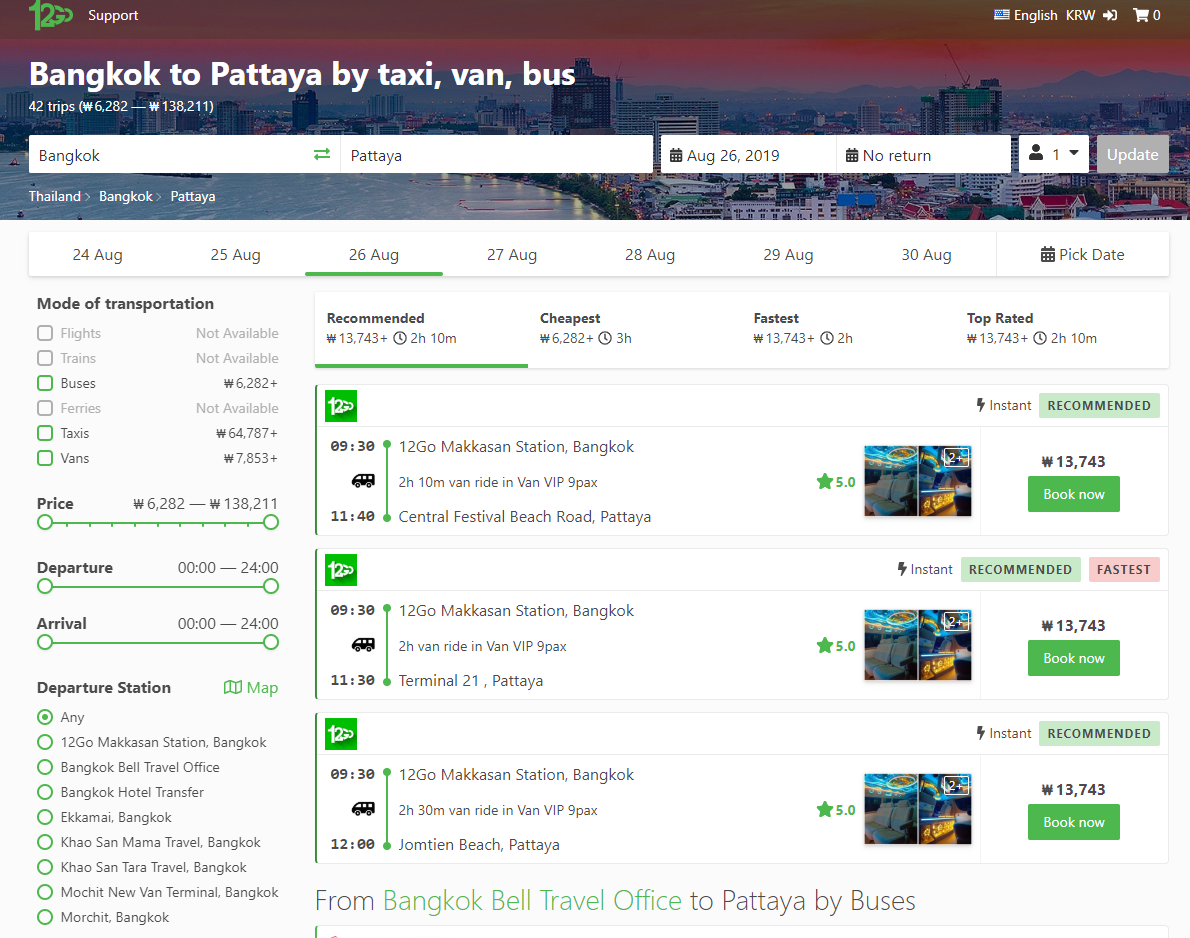Switch to 30 Aug date tab
This screenshot has height=938, width=1190.
[927, 255]
